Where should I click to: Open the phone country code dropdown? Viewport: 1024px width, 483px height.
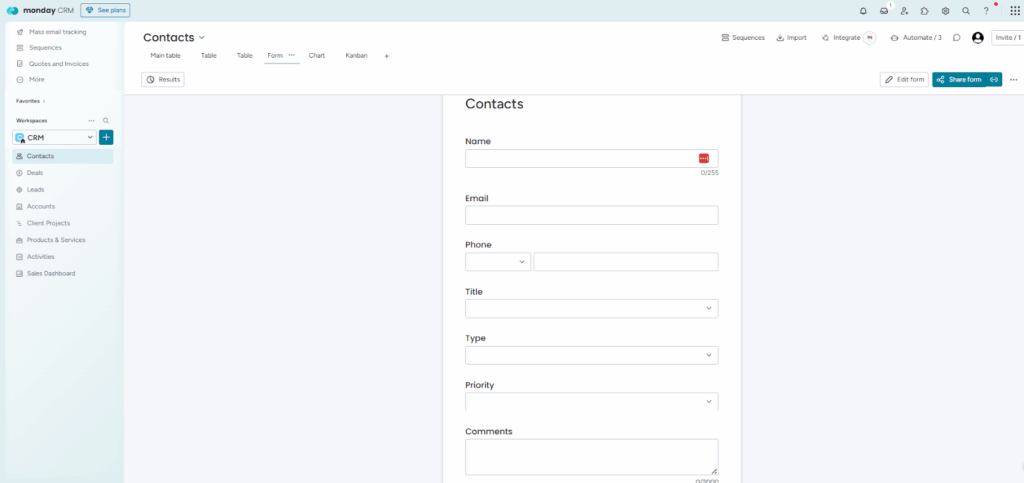pyautogui.click(x=497, y=262)
